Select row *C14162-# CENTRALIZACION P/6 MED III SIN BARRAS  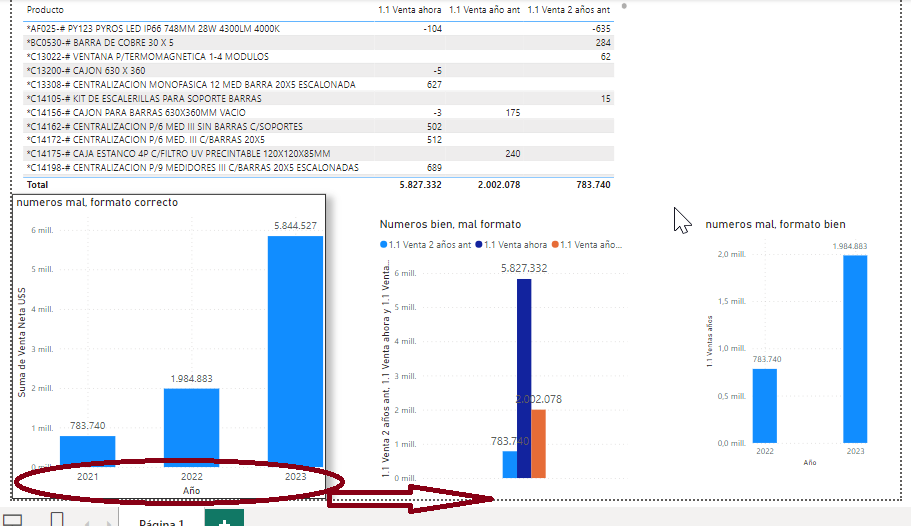coord(318,126)
